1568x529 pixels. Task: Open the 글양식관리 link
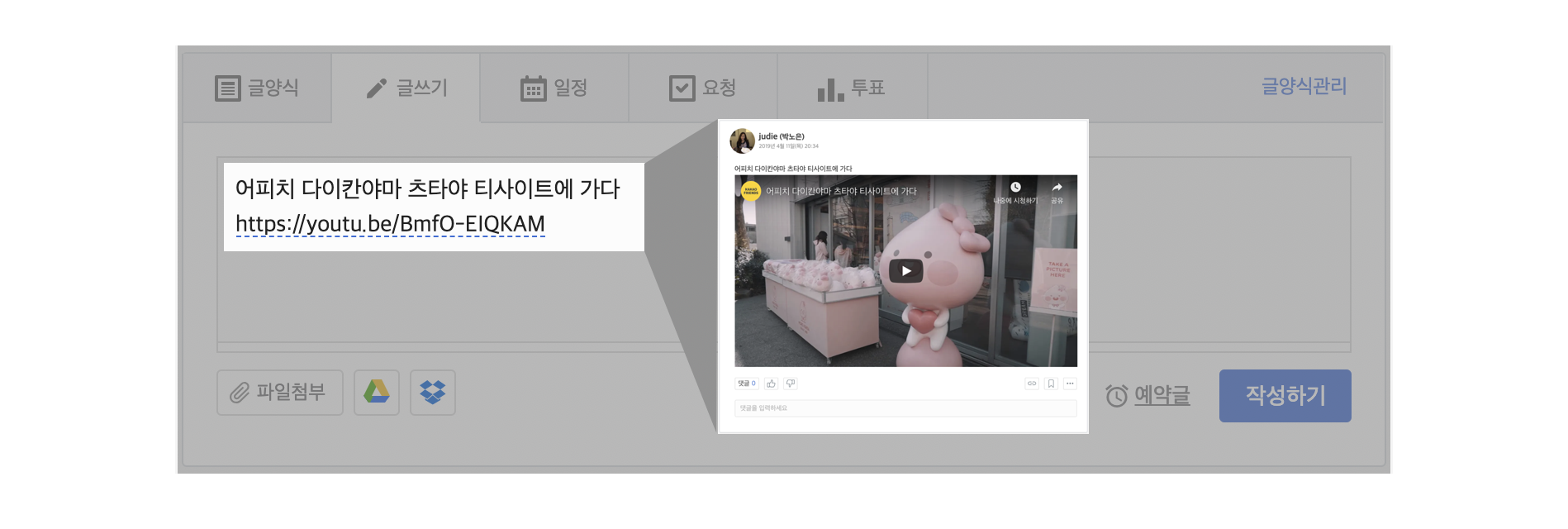click(1304, 86)
